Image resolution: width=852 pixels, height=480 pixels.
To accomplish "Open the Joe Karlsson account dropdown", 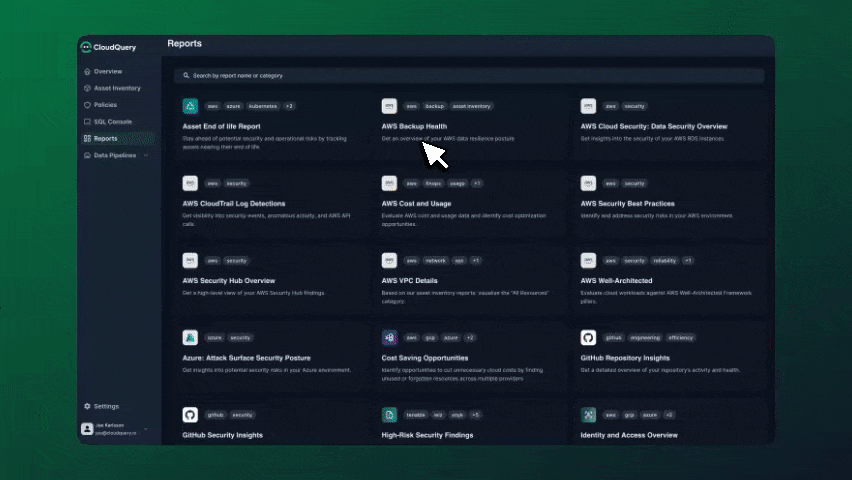I will point(146,429).
